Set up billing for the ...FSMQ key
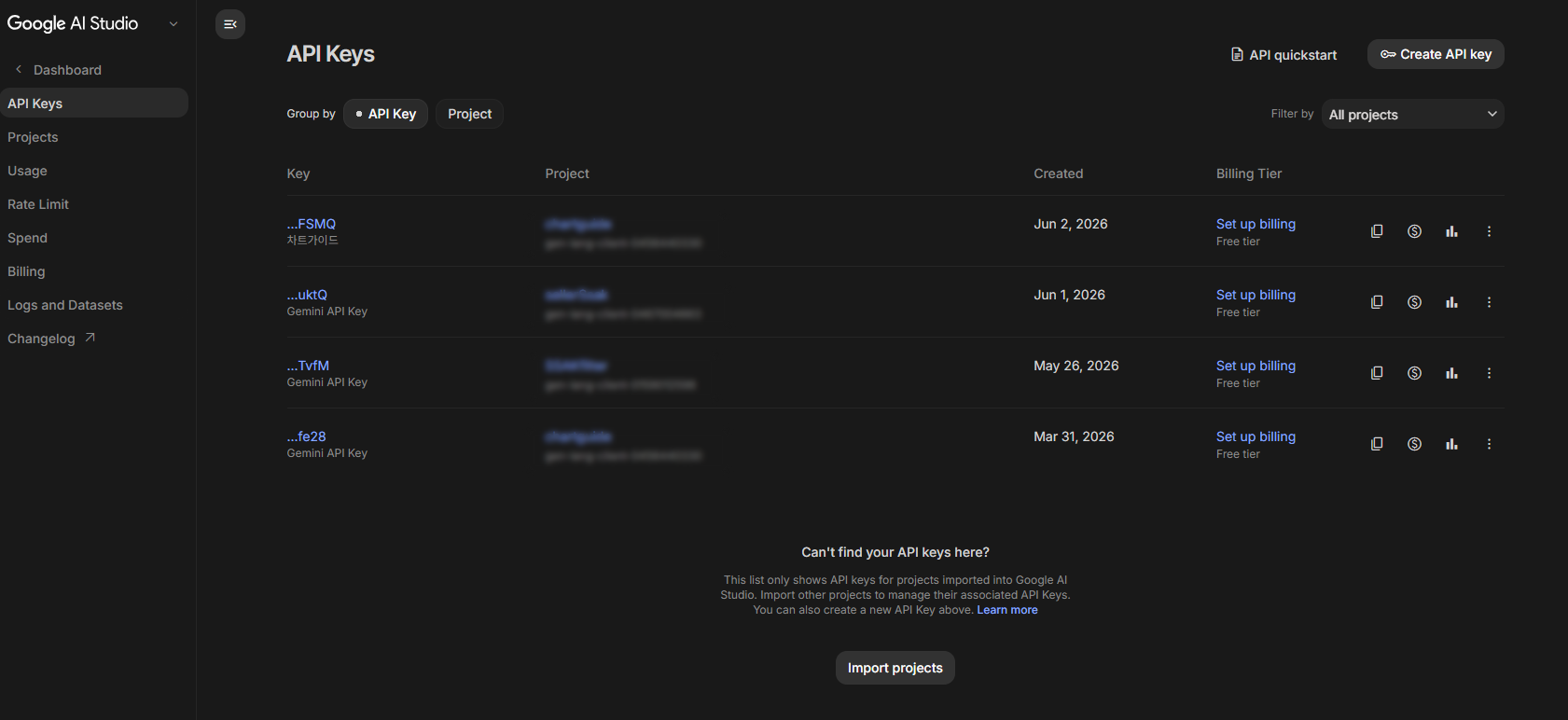Viewport: 1568px width, 720px height. tap(1256, 224)
